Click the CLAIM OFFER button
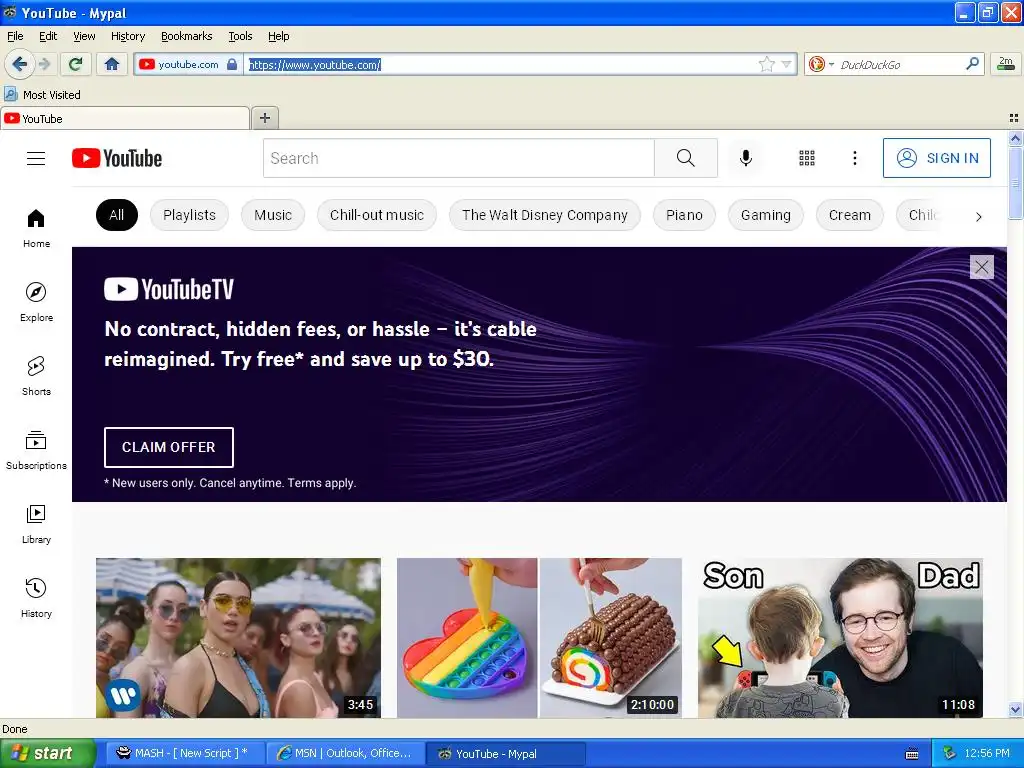The width and height of the screenshot is (1024, 768). click(x=168, y=447)
